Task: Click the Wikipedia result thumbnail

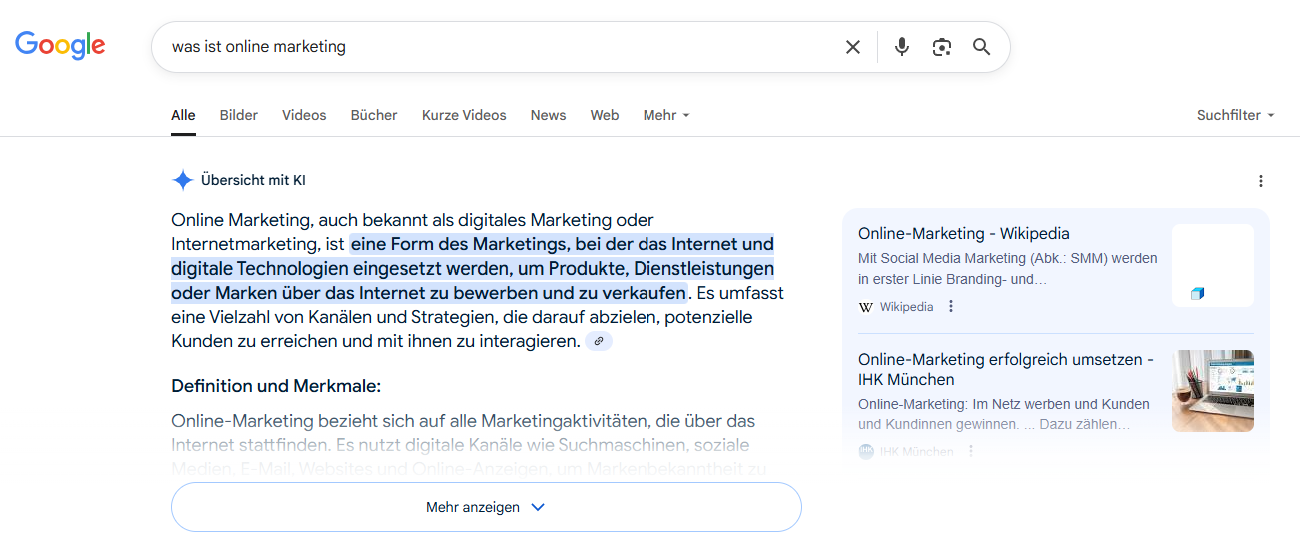Action: (1213, 265)
